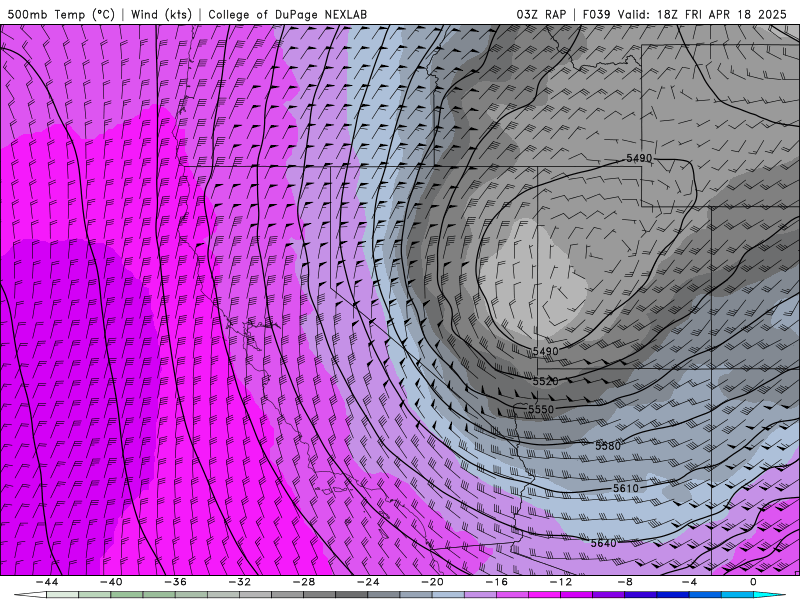Viewport: 800px width, 600px height.
Task: Click the -24 value on the temperature scale
Action: (368, 582)
